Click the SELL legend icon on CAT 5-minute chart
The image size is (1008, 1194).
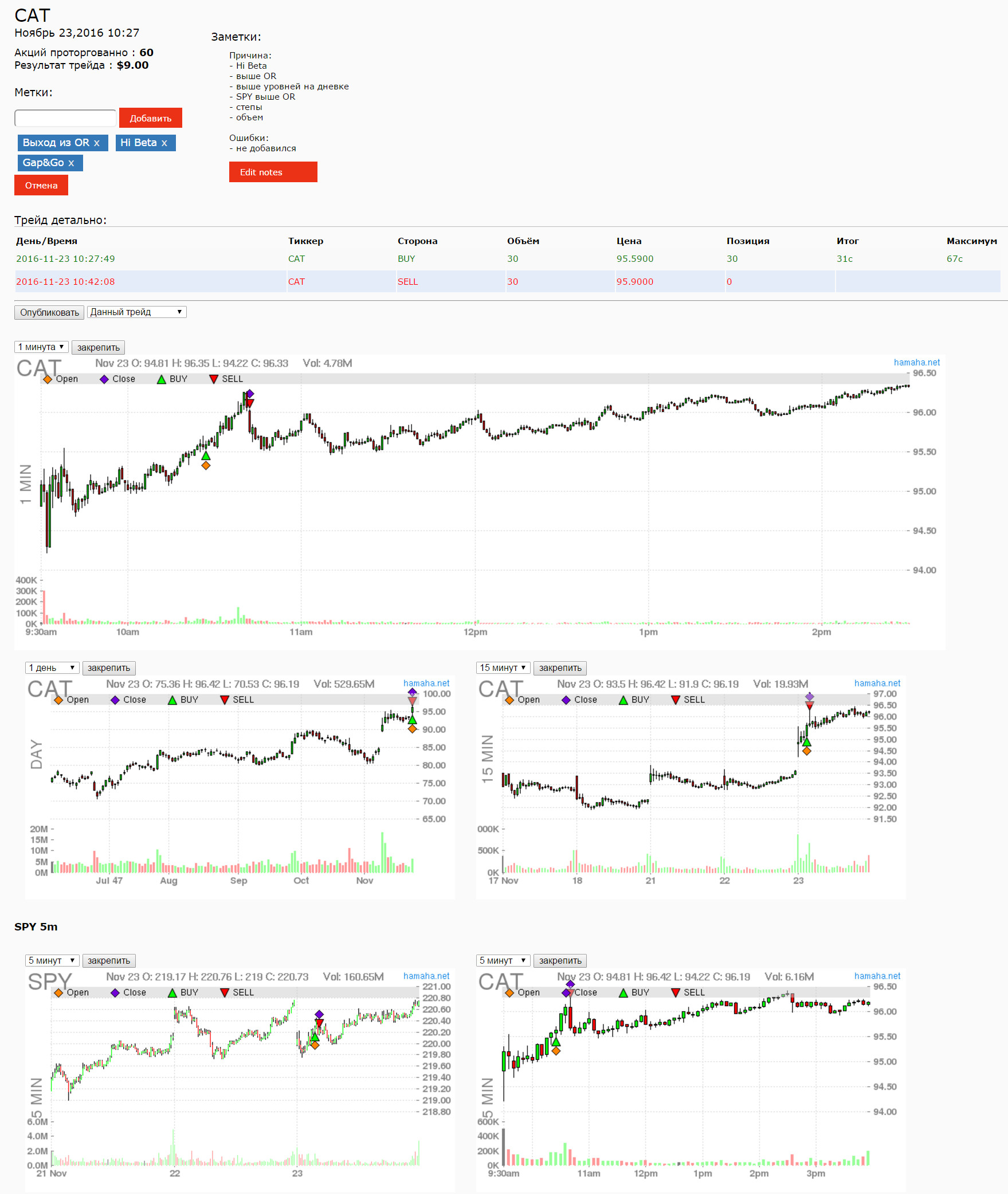click(x=676, y=993)
